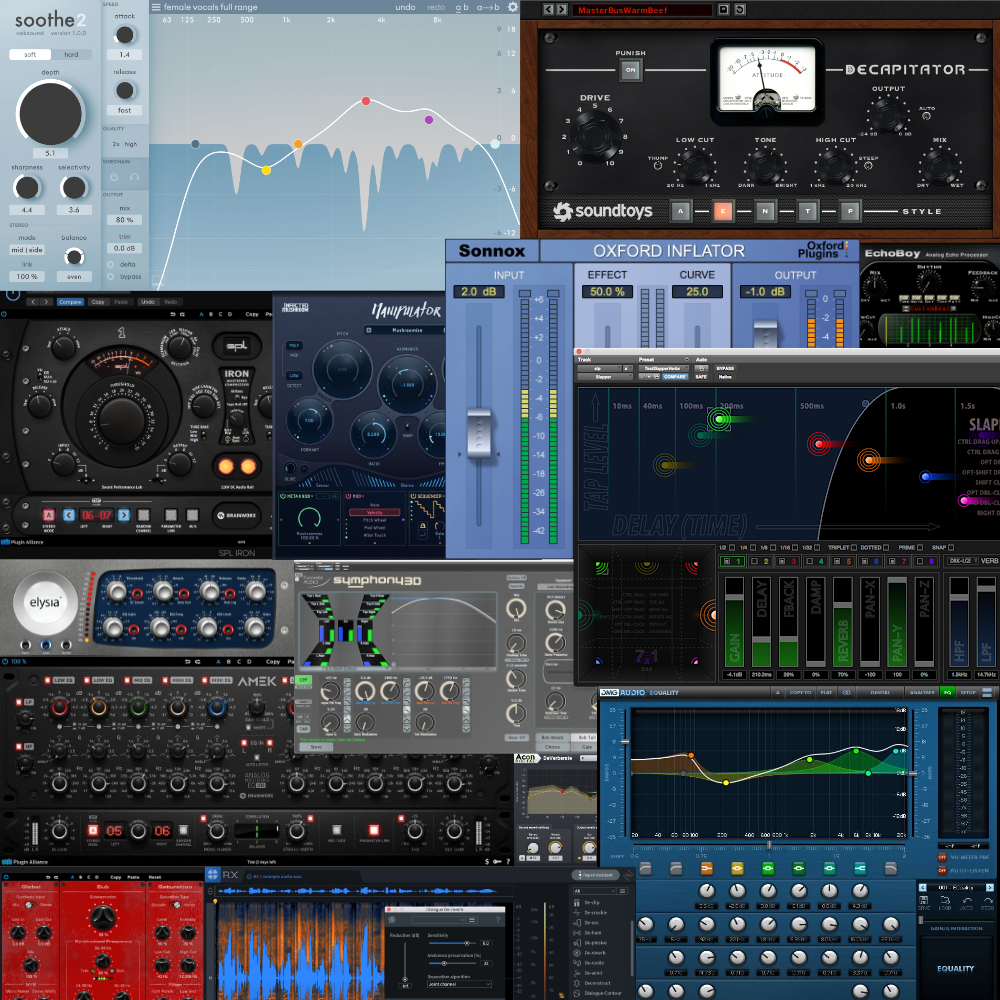Click the RX icon in the RX title bar

tap(214, 874)
